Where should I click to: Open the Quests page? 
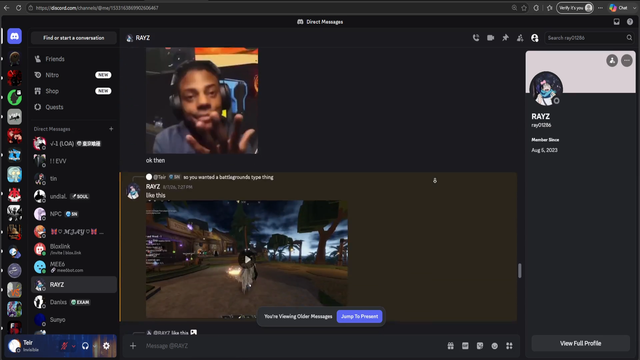[74, 107]
